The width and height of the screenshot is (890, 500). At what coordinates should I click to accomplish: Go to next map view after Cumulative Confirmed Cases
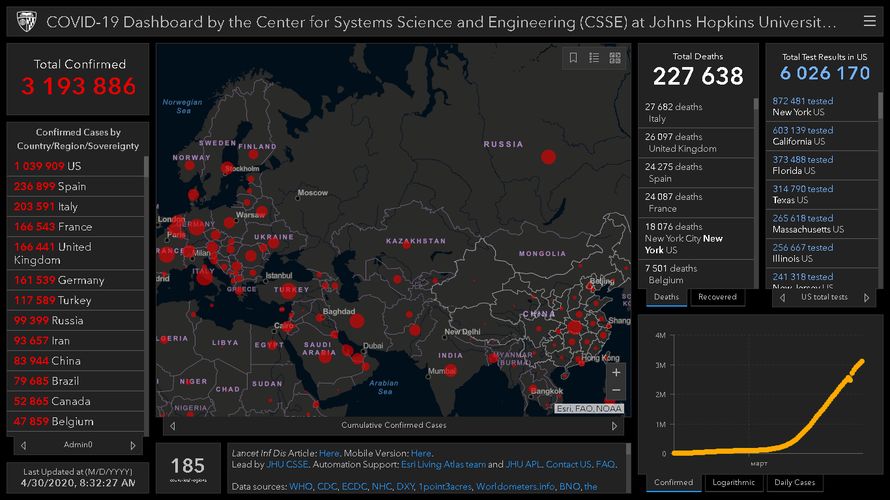[615, 425]
